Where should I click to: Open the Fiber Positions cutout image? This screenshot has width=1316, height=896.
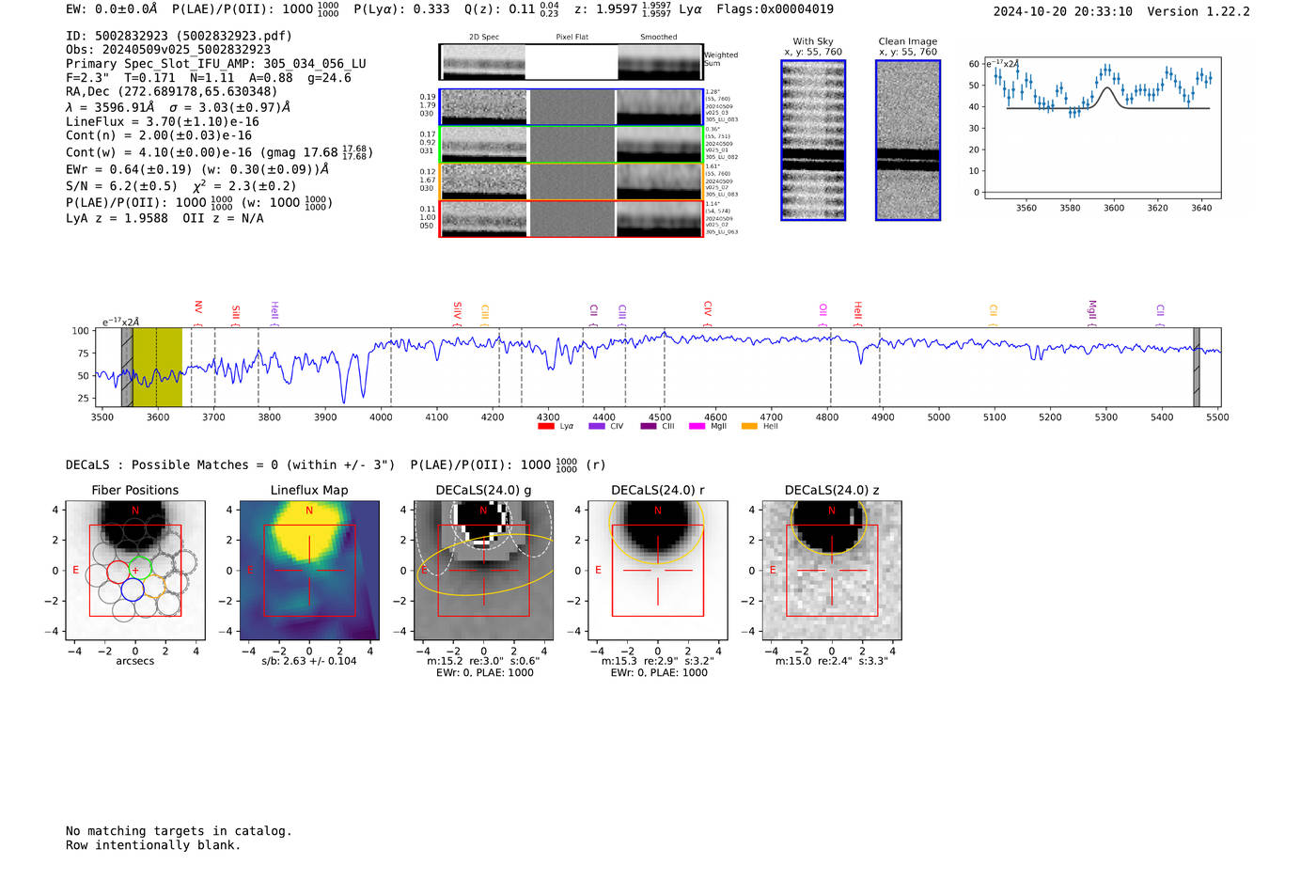click(135, 570)
